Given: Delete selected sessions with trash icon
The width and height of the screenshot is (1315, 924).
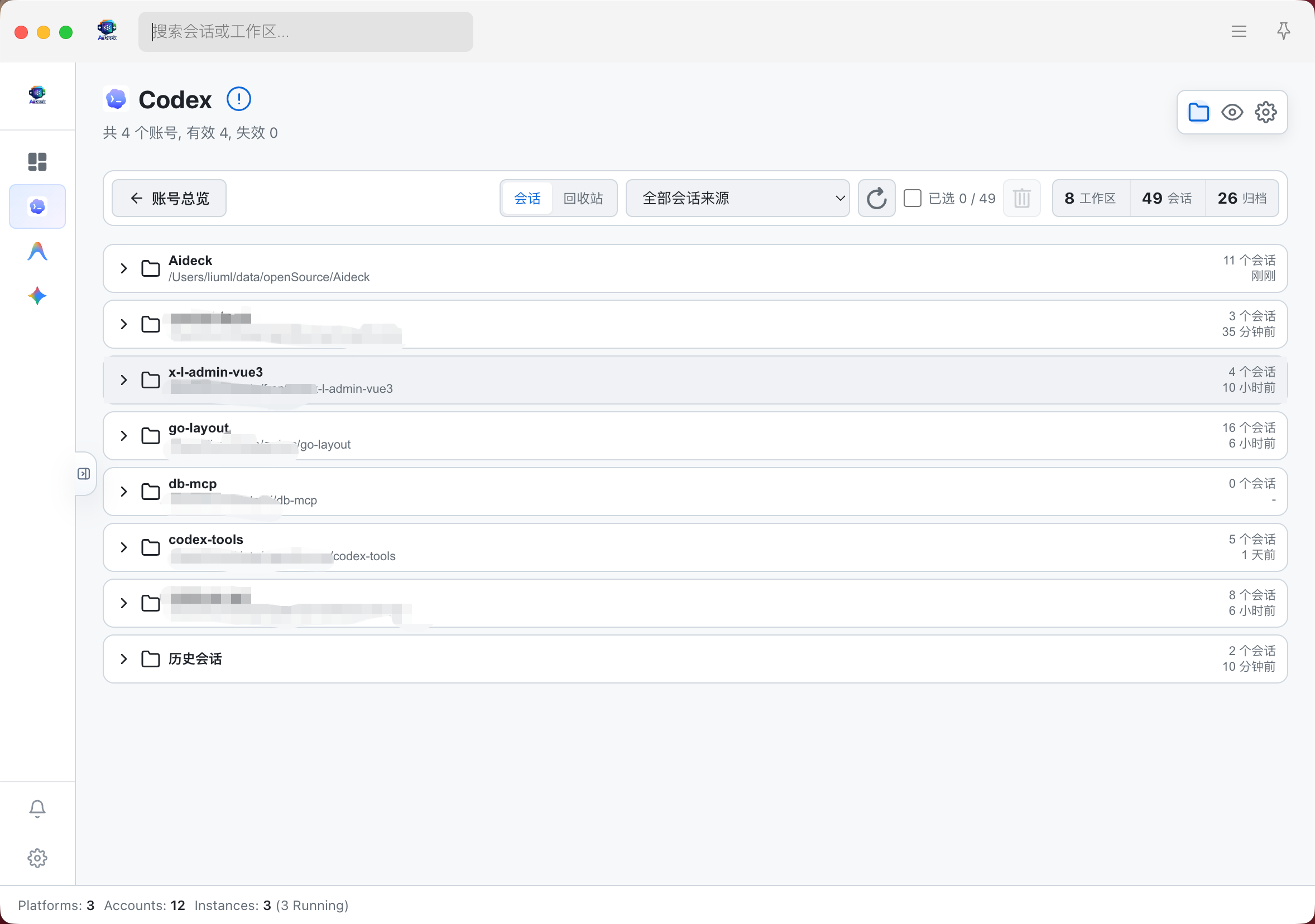Looking at the screenshot, I should (1022, 198).
